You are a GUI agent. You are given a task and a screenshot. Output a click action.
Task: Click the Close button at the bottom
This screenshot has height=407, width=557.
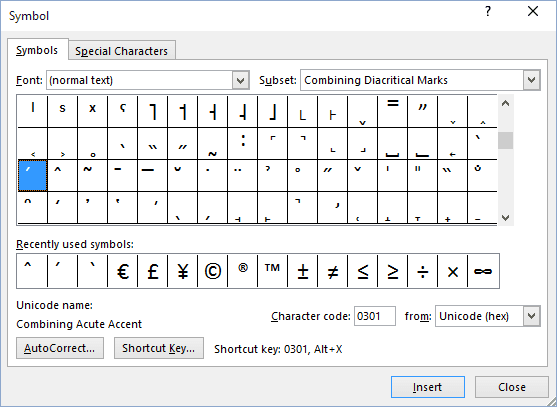(x=512, y=387)
